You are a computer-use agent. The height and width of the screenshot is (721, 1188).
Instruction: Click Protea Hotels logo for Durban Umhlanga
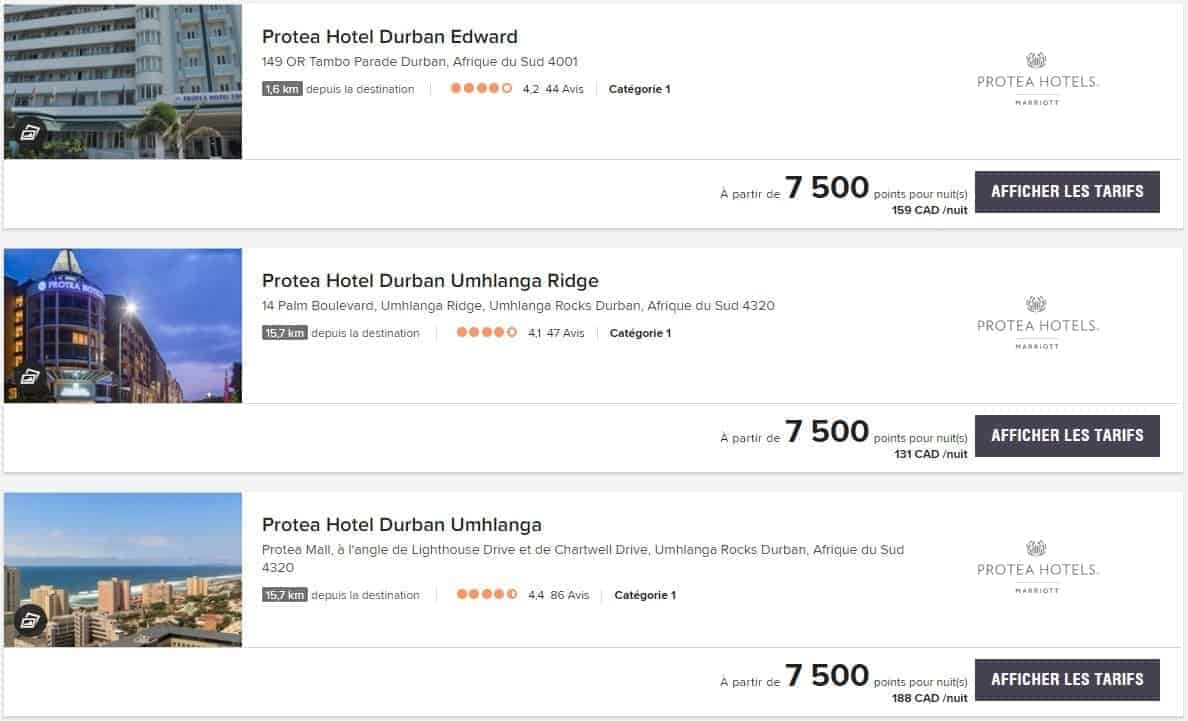tap(1037, 568)
